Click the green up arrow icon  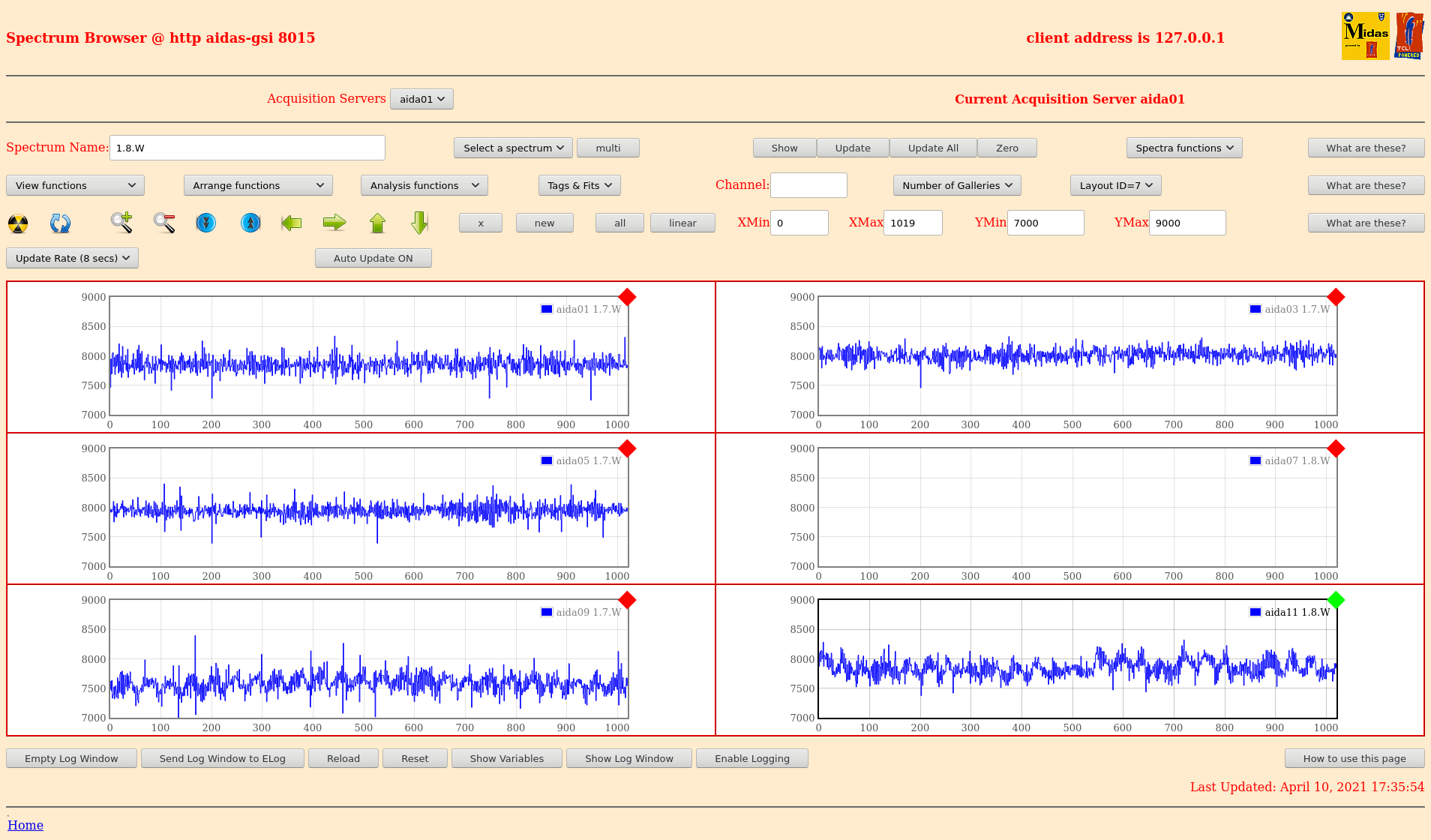click(377, 223)
